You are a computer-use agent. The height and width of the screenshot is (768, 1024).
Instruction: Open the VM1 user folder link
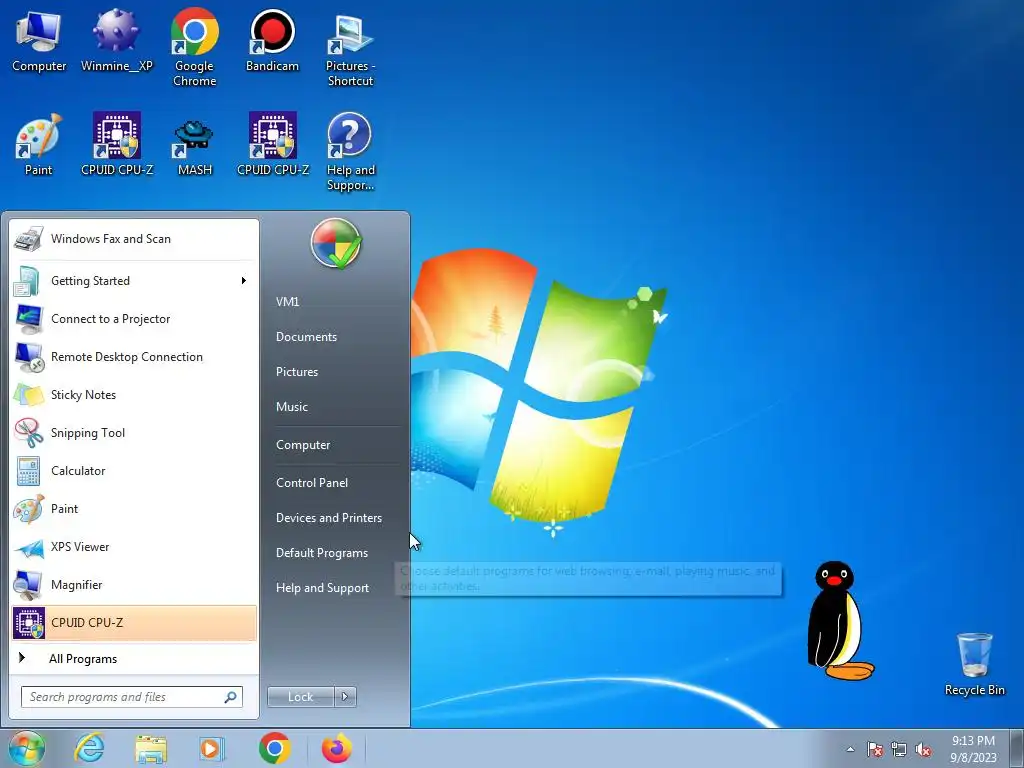pos(287,302)
